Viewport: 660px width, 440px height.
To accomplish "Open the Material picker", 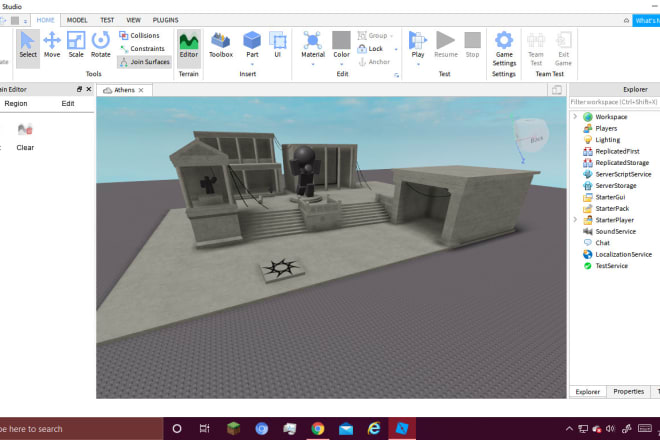I will click(x=313, y=45).
